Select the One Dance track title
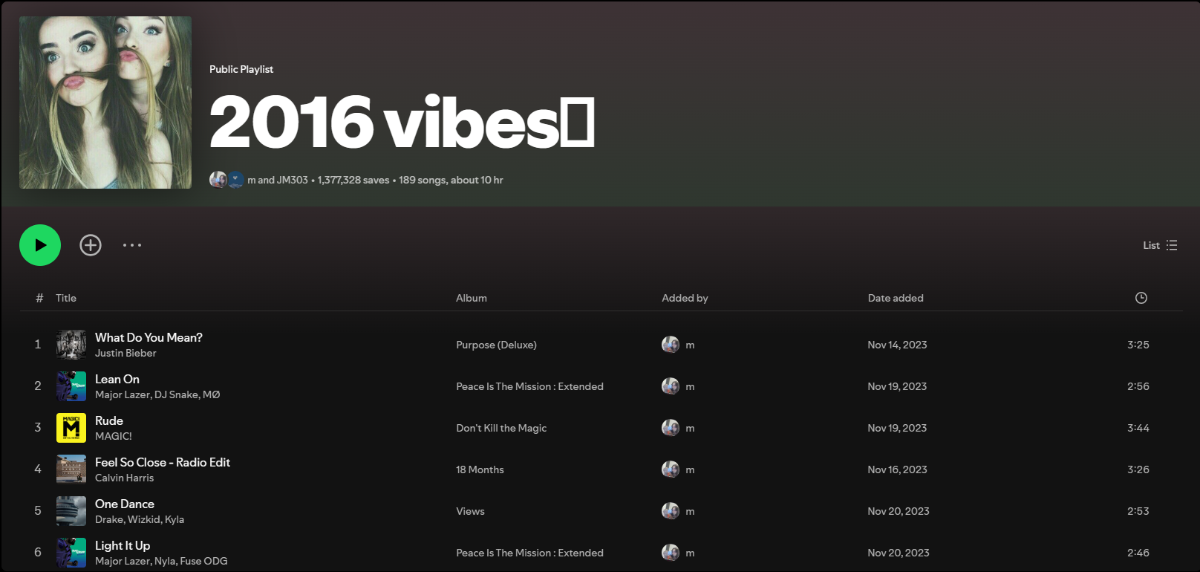 click(x=125, y=504)
